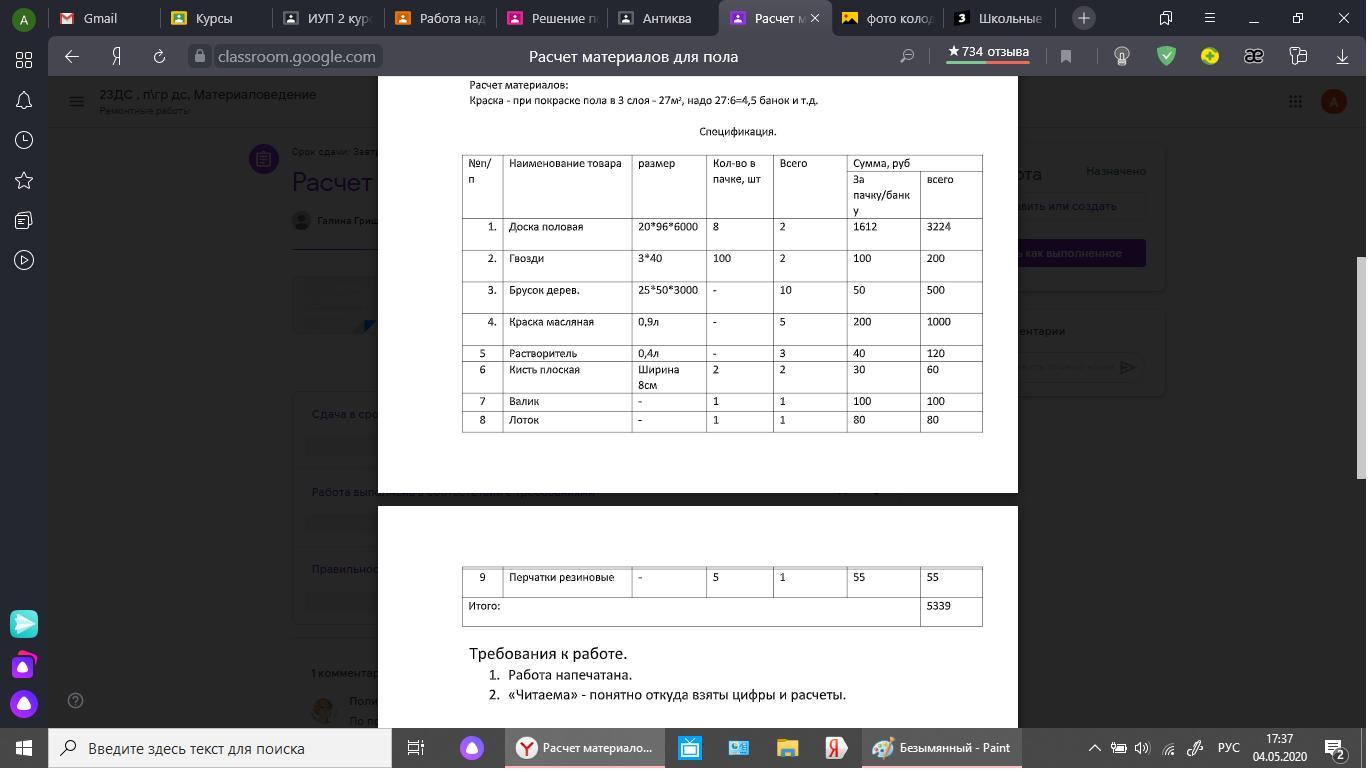
Task: Open a new browser tab
Action: pos(1083,18)
